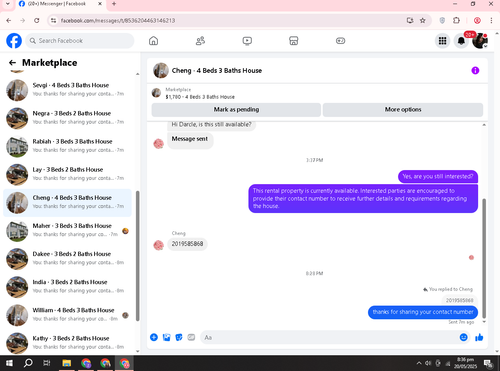Click More options button
Image resolution: width=500 pixels, height=371 pixels.
coord(403,109)
